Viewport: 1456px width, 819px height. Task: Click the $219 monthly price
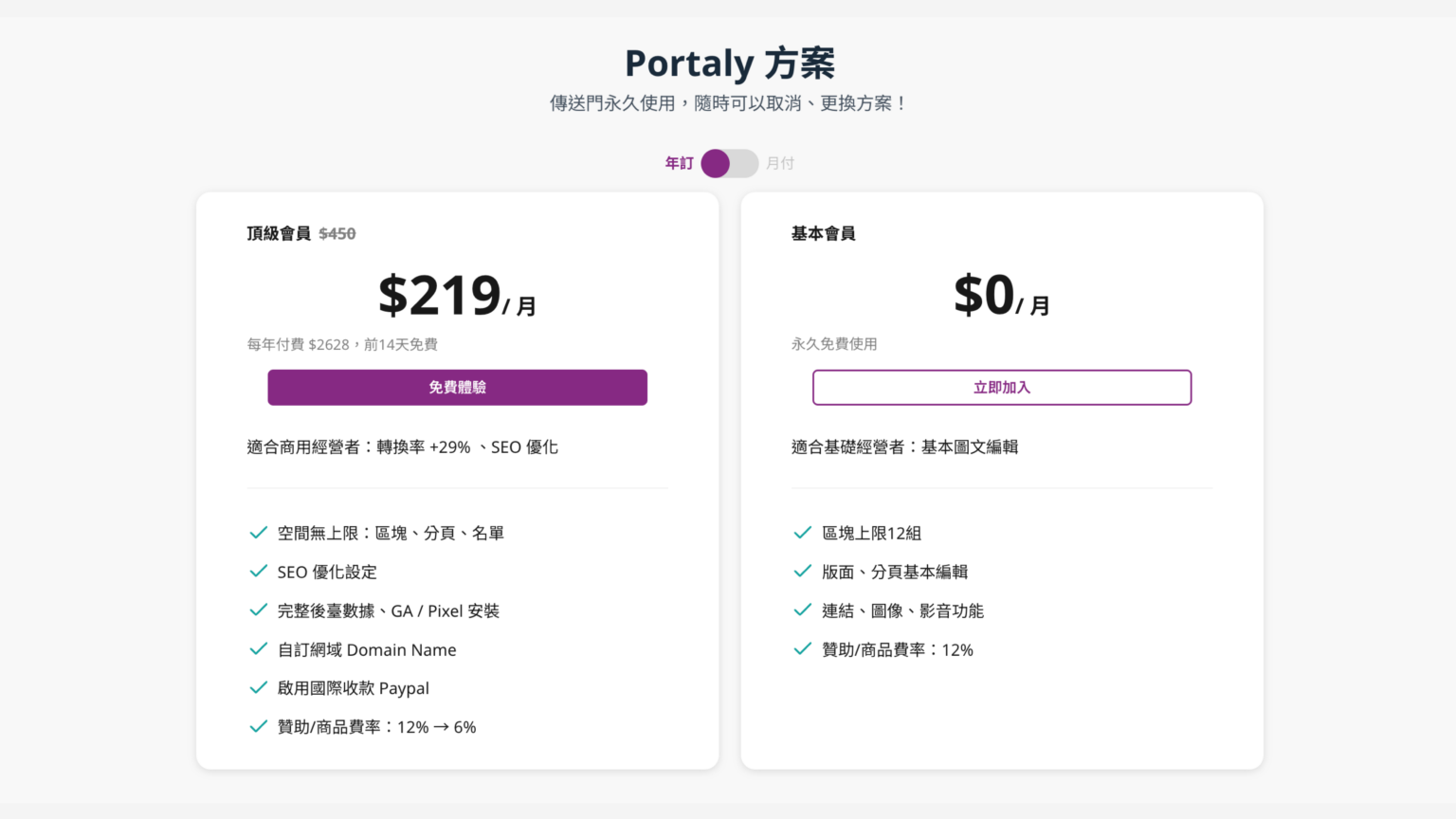coord(441,294)
